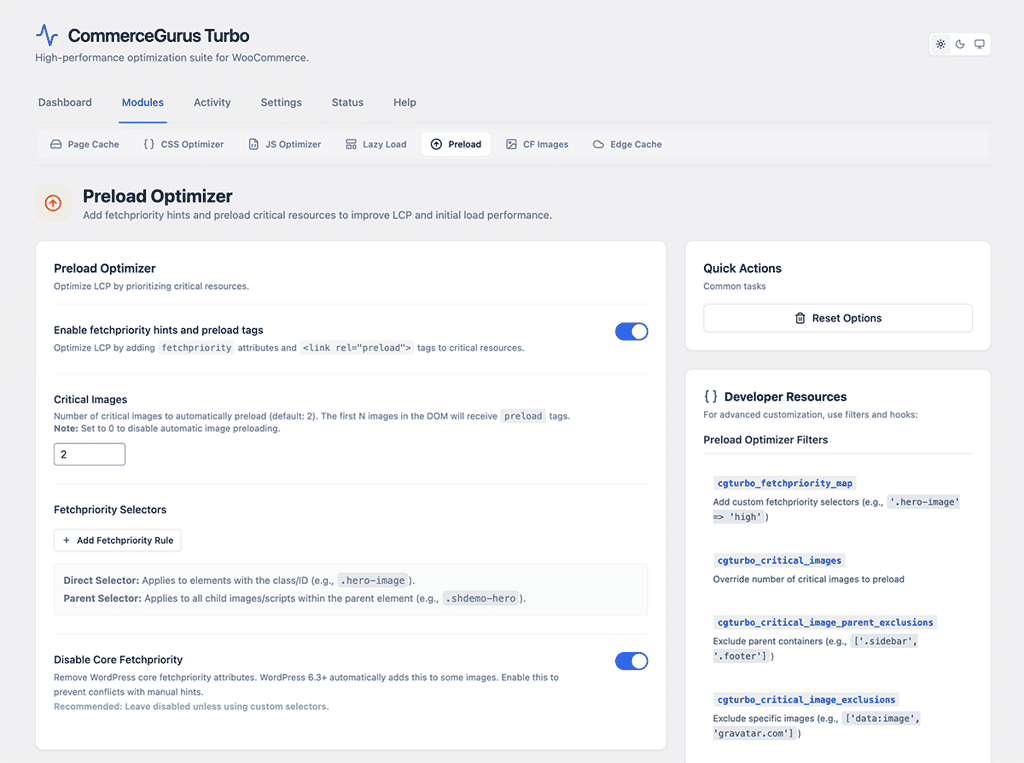
Task: Switch to dark theme moon icon
Action: click(x=960, y=44)
